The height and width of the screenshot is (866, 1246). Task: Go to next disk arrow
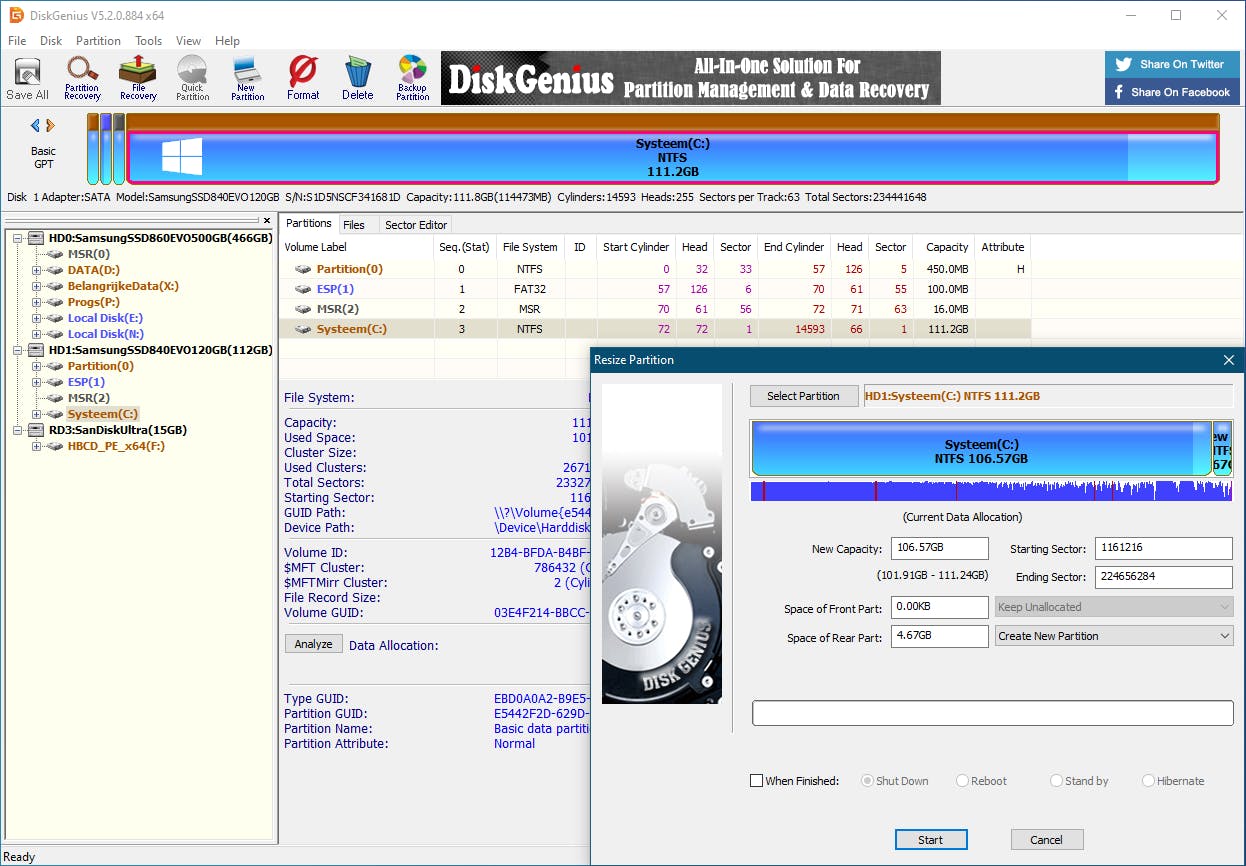(50, 125)
